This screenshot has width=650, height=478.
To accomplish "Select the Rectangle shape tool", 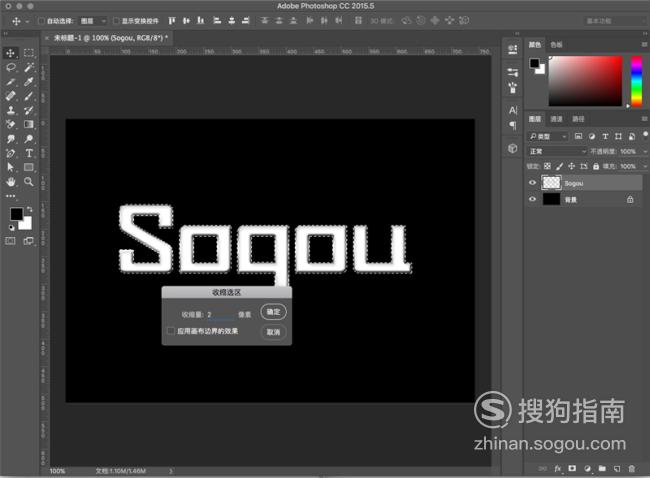I will point(29,167).
